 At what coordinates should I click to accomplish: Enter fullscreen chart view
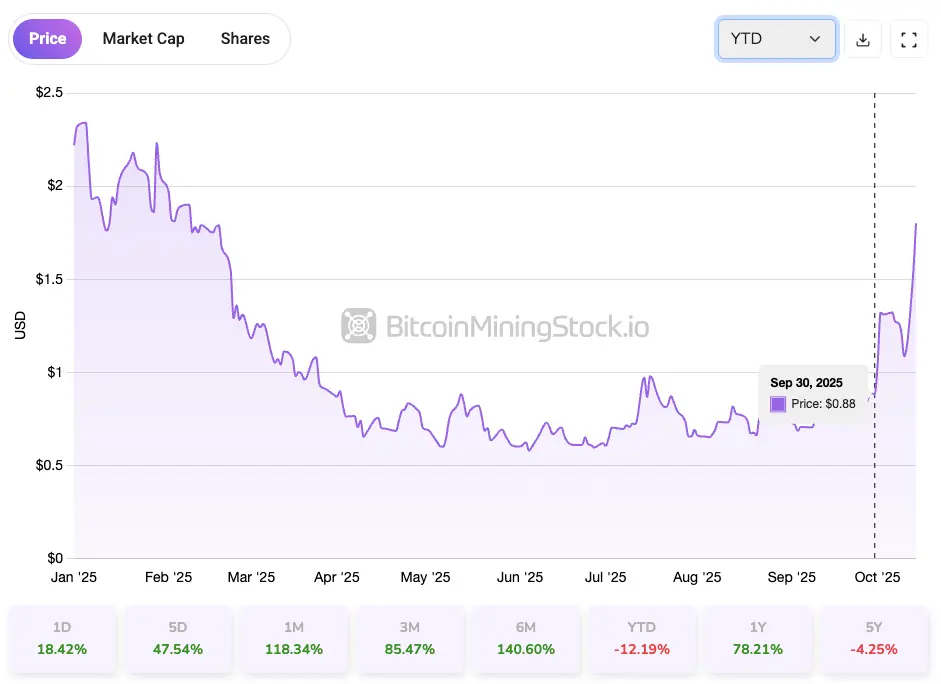(909, 40)
